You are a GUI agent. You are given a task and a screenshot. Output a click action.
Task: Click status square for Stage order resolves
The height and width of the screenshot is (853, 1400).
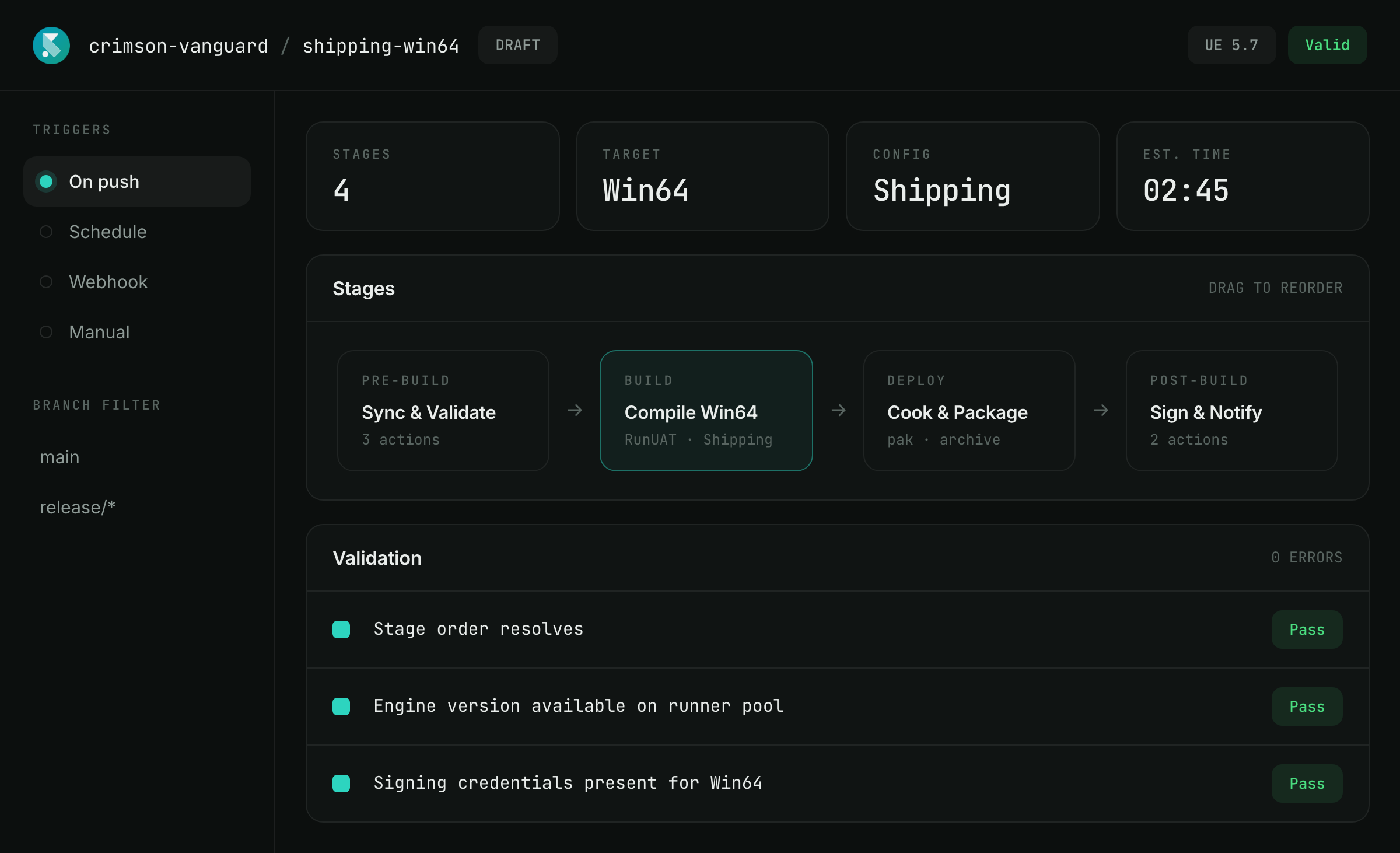point(341,630)
